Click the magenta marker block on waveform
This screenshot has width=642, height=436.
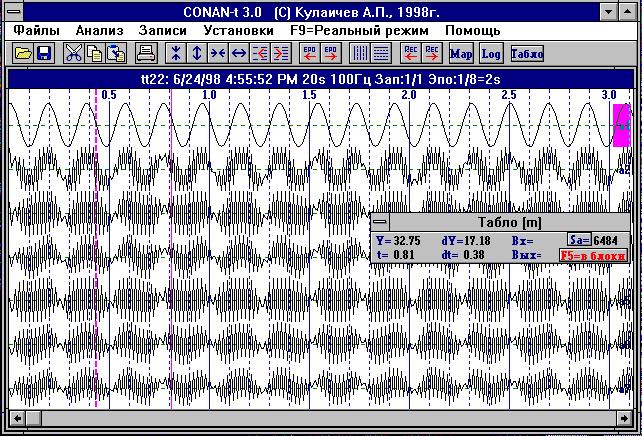pyautogui.click(x=621, y=125)
